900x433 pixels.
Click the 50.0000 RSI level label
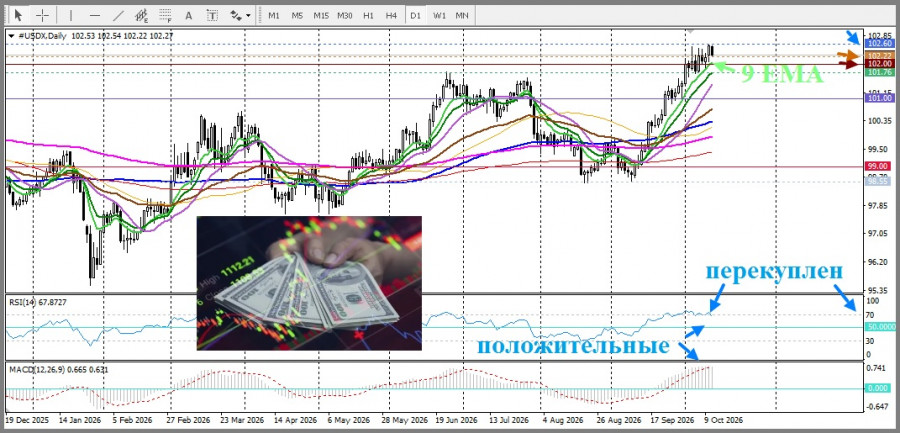click(880, 327)
